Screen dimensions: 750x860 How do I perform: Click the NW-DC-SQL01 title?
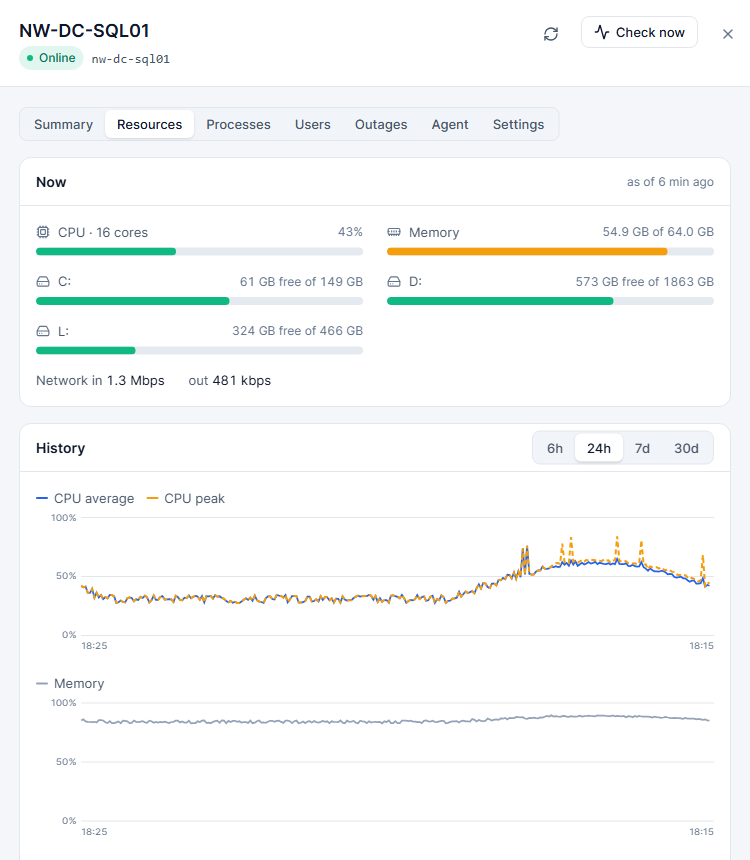pyautogui.click(x=84, y=31)
